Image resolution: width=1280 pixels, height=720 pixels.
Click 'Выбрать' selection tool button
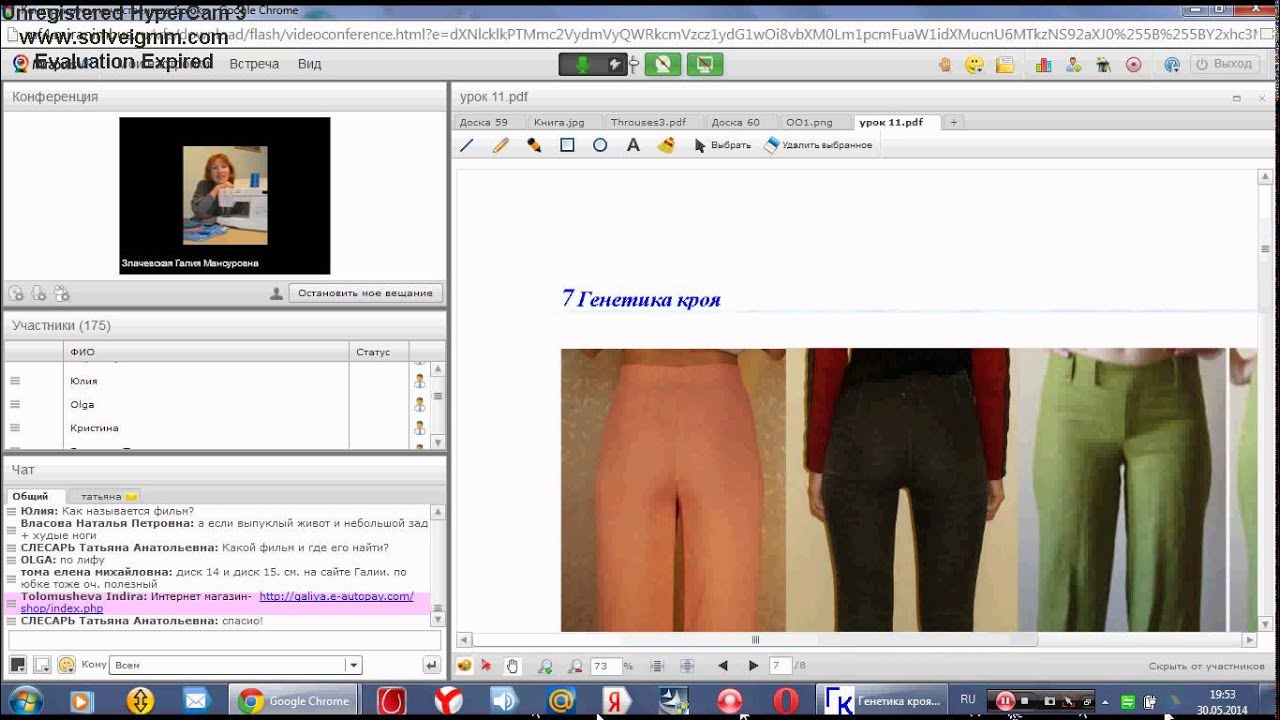pyautogui.click(x=722, y=145)
